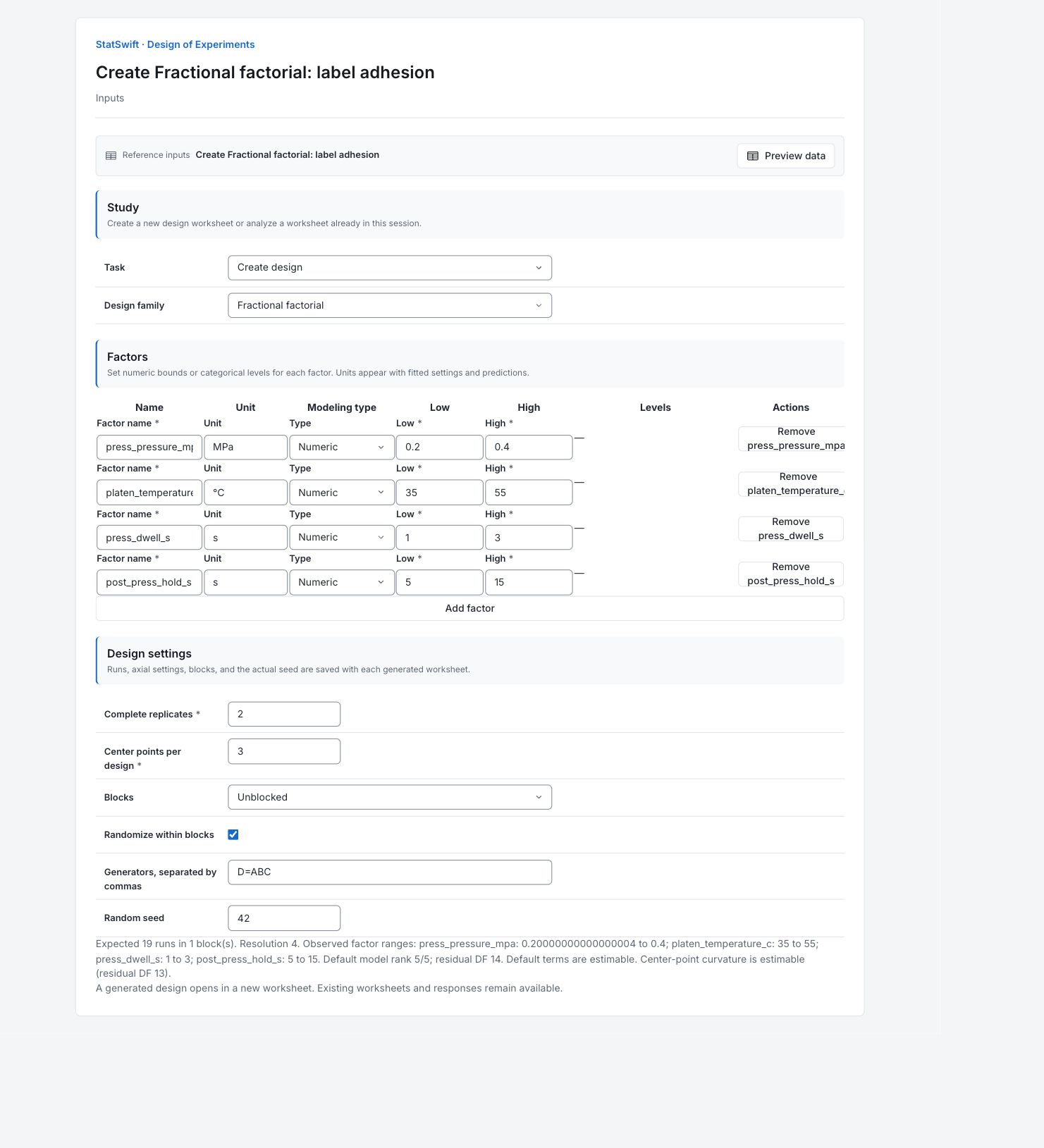Click the High field containing 0.4

pos(529,448)
